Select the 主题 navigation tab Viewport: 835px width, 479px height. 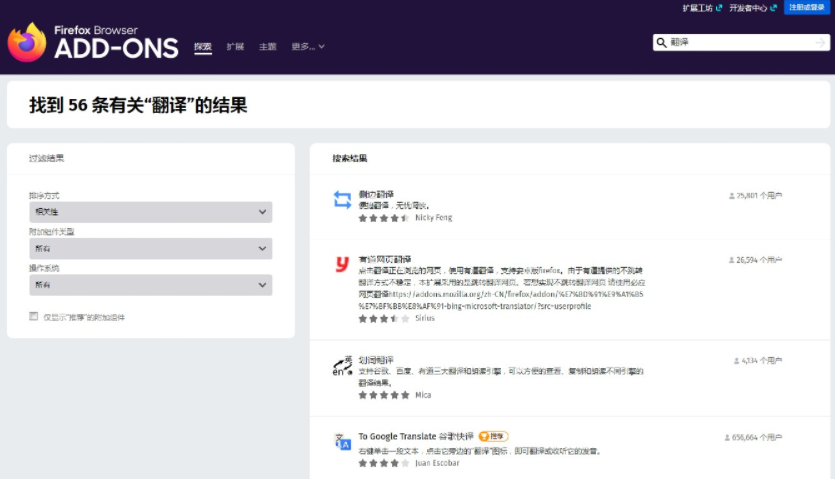268,47
